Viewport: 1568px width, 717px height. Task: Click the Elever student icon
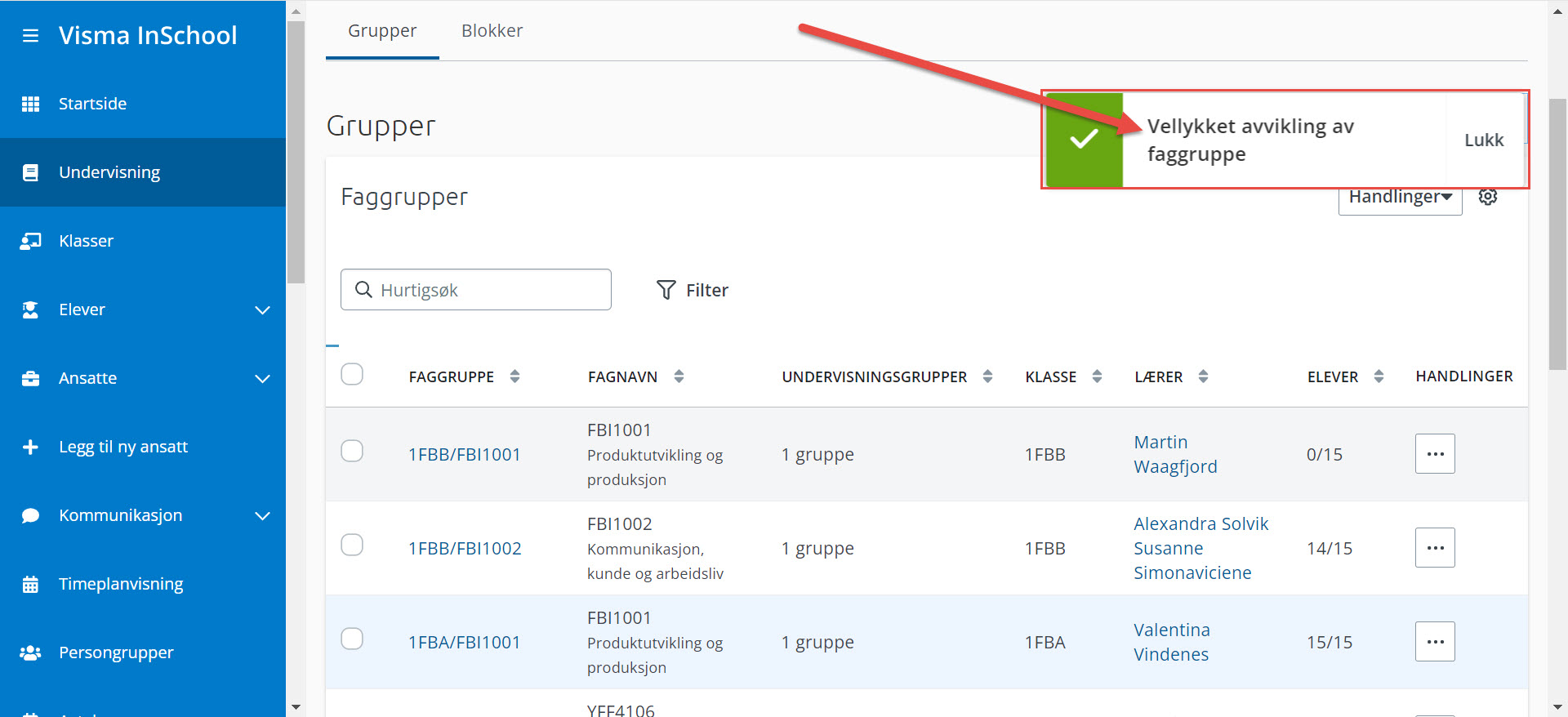pos(30,310)
